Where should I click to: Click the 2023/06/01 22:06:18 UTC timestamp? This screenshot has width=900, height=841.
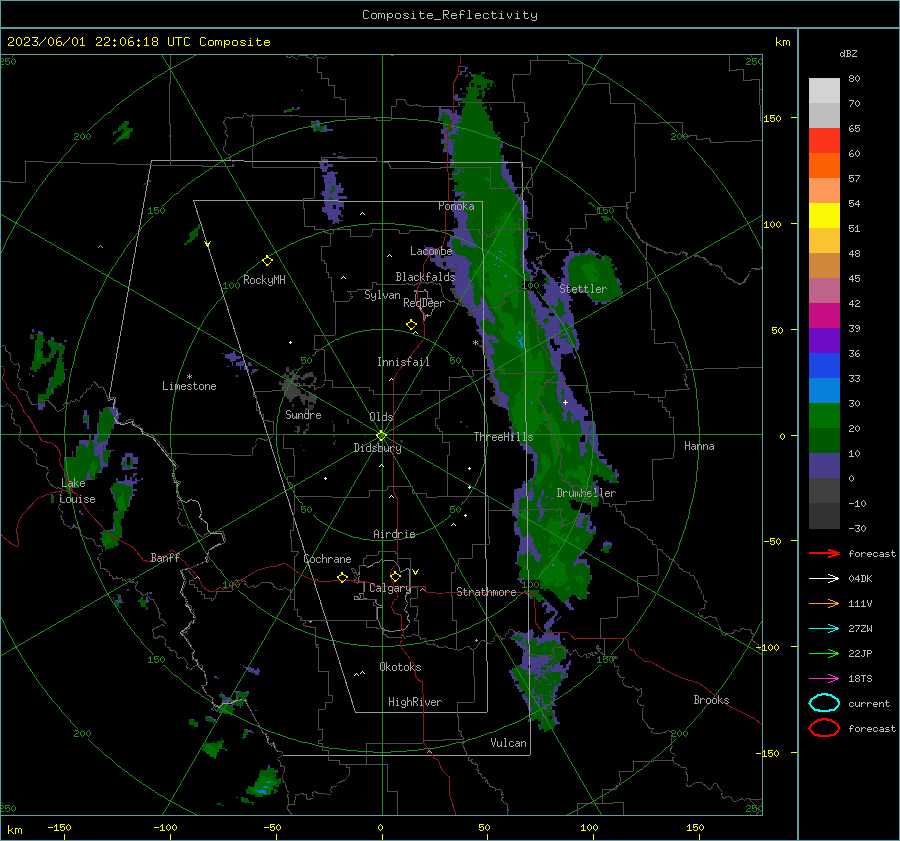coord(138,42)
